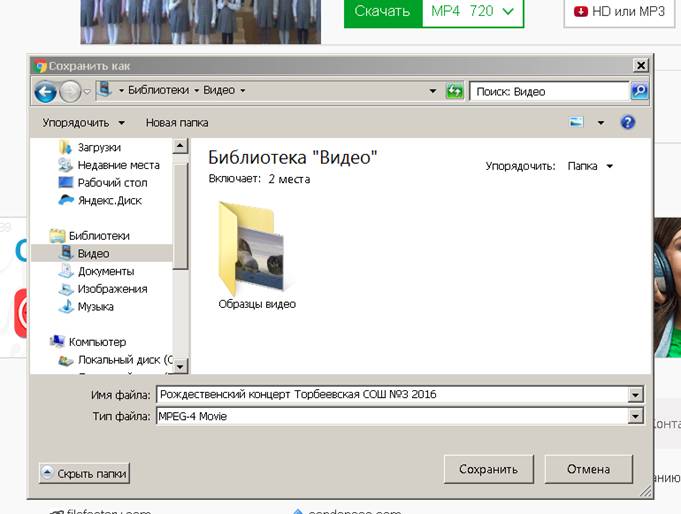Screen dimensions: 681x514
Task: Click the navigation pane scrollbar thumb
Action: [180, 216]
